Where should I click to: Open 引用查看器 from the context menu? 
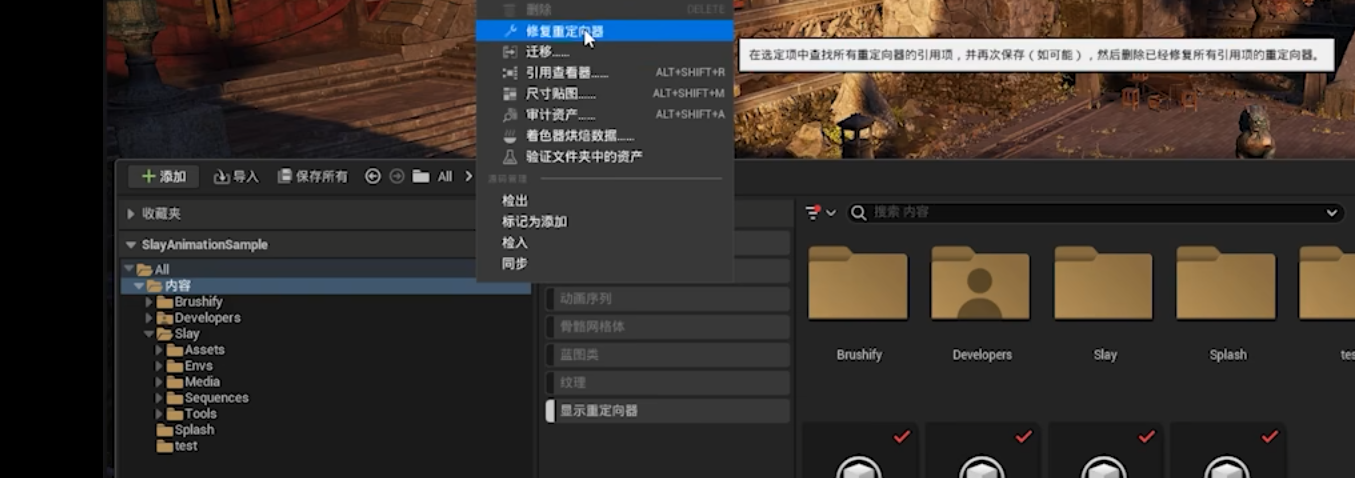click(604, 73)
